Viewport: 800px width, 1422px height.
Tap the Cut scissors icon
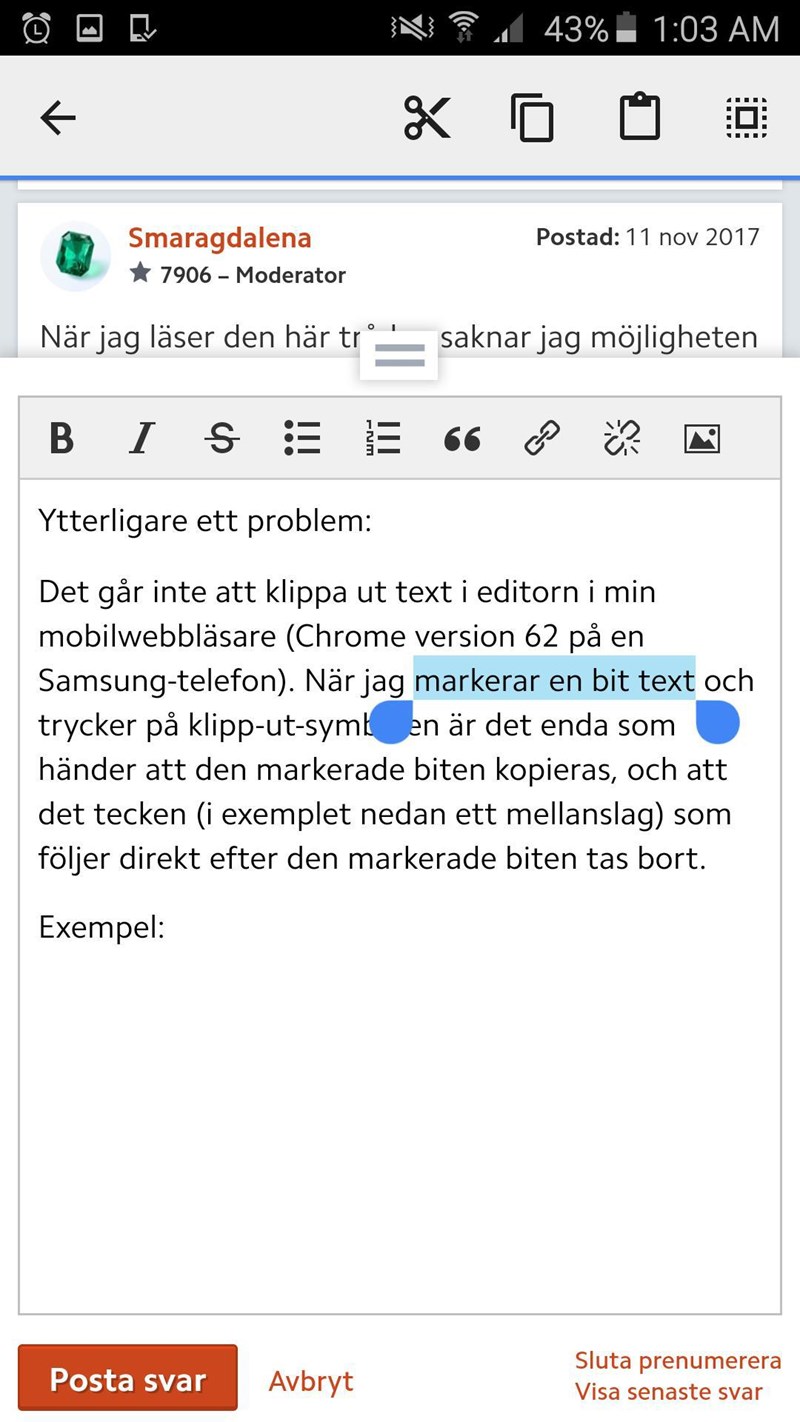427,118
